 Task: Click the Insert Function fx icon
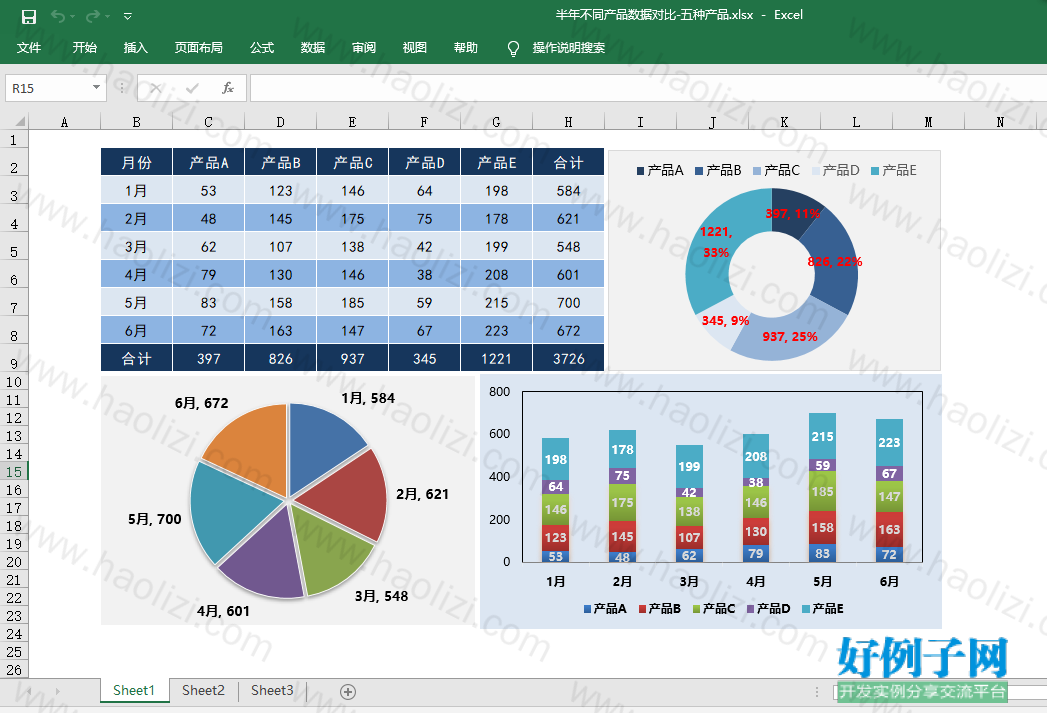tap(228, 88)
